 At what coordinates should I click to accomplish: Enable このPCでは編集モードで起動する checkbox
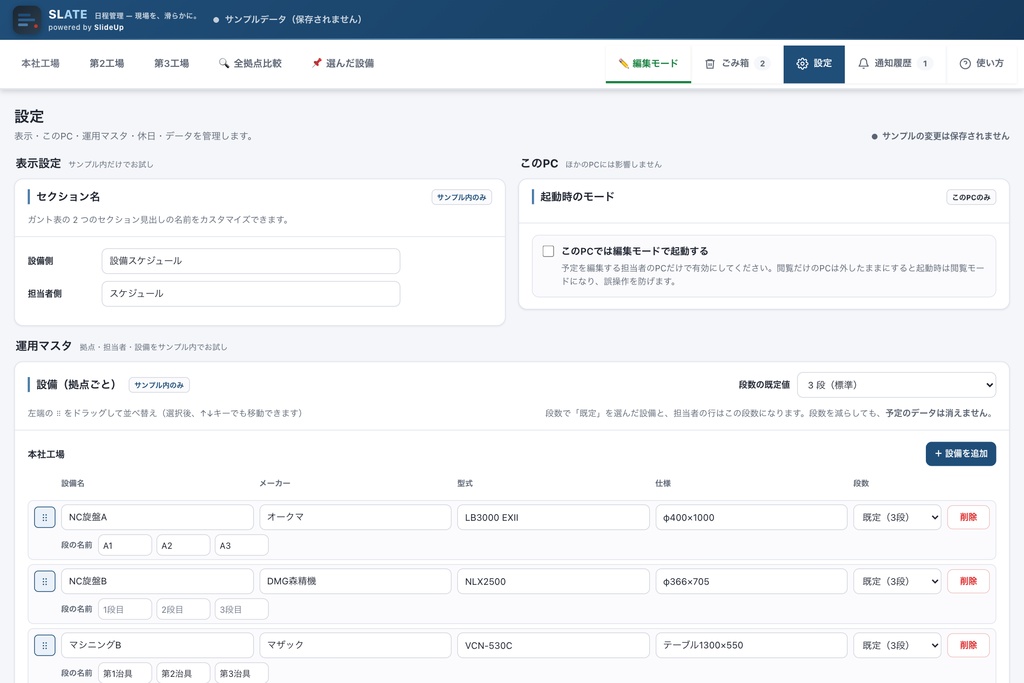click(548, 251)
